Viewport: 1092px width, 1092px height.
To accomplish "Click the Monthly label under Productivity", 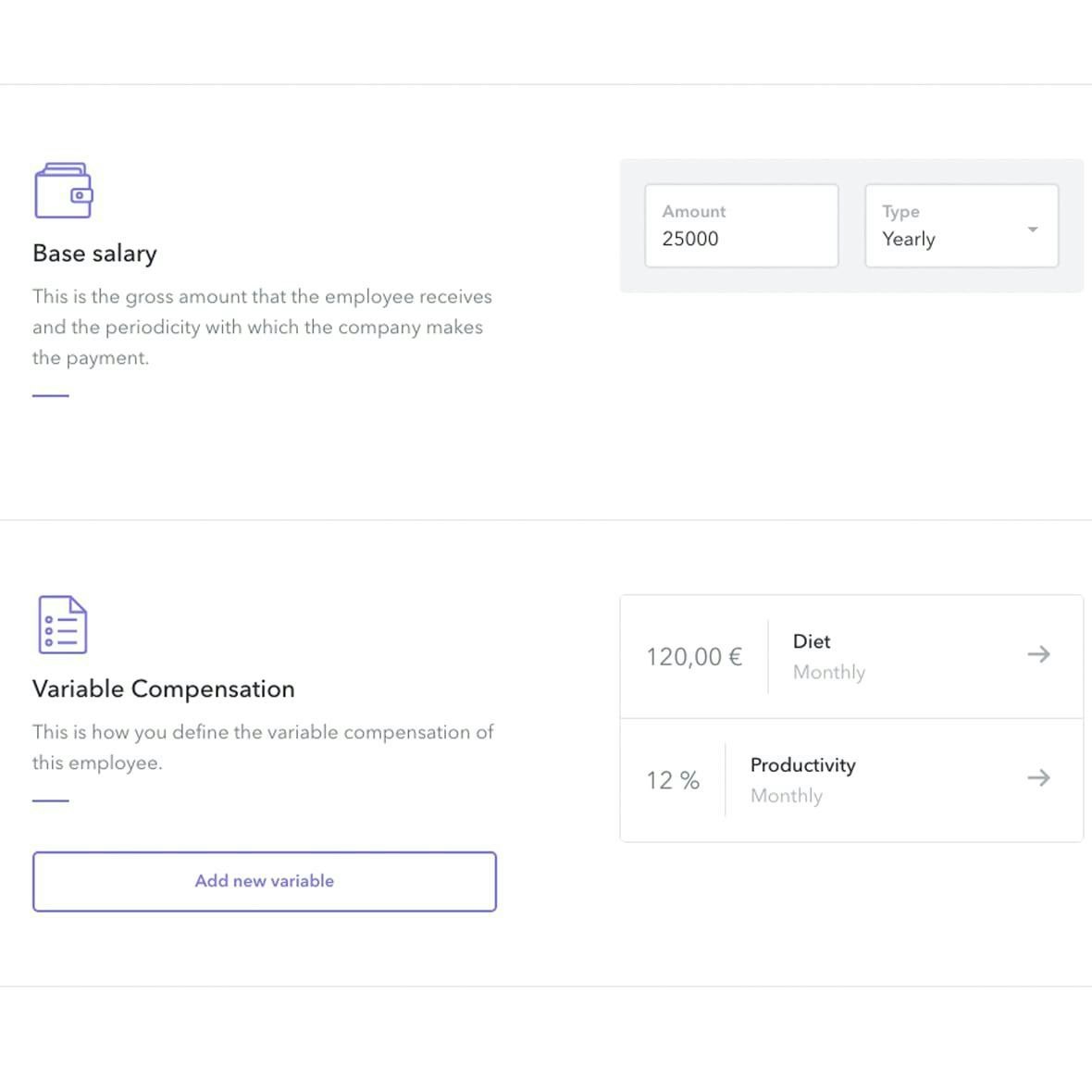I will pos(787,796).
